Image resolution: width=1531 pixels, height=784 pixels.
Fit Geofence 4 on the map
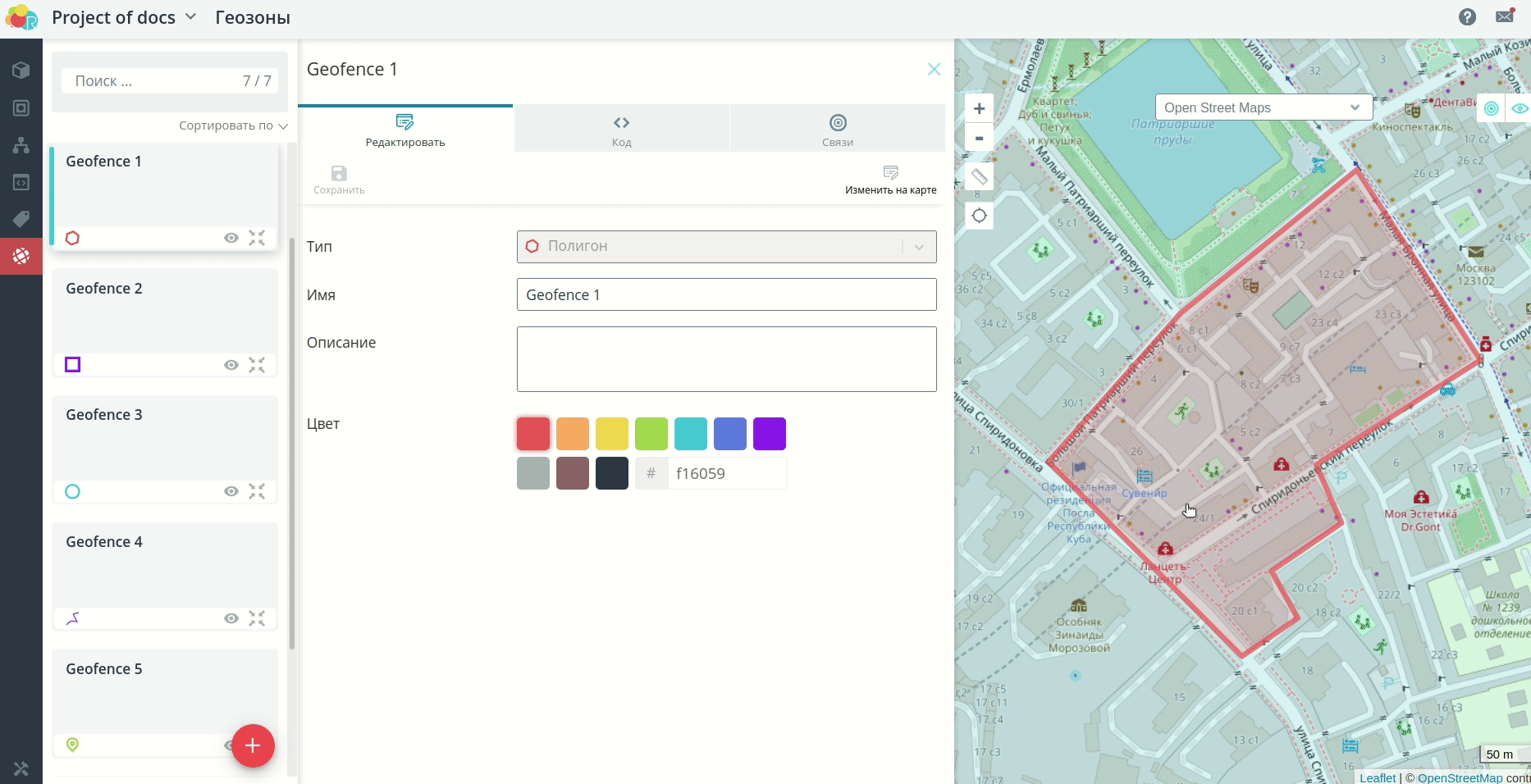[257, 618]
